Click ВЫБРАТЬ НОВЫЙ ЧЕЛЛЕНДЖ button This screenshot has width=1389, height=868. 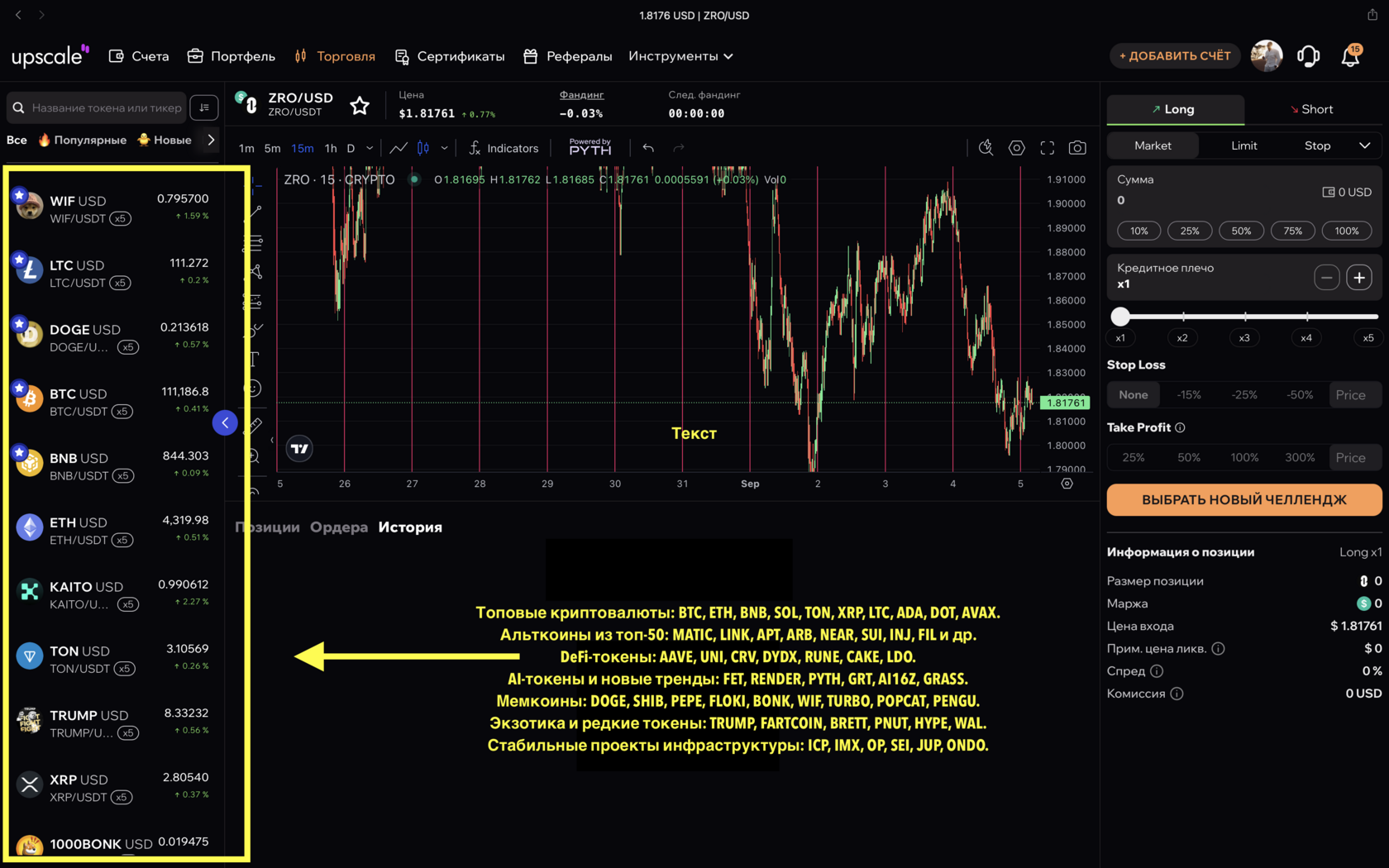tap(1244, 499)
